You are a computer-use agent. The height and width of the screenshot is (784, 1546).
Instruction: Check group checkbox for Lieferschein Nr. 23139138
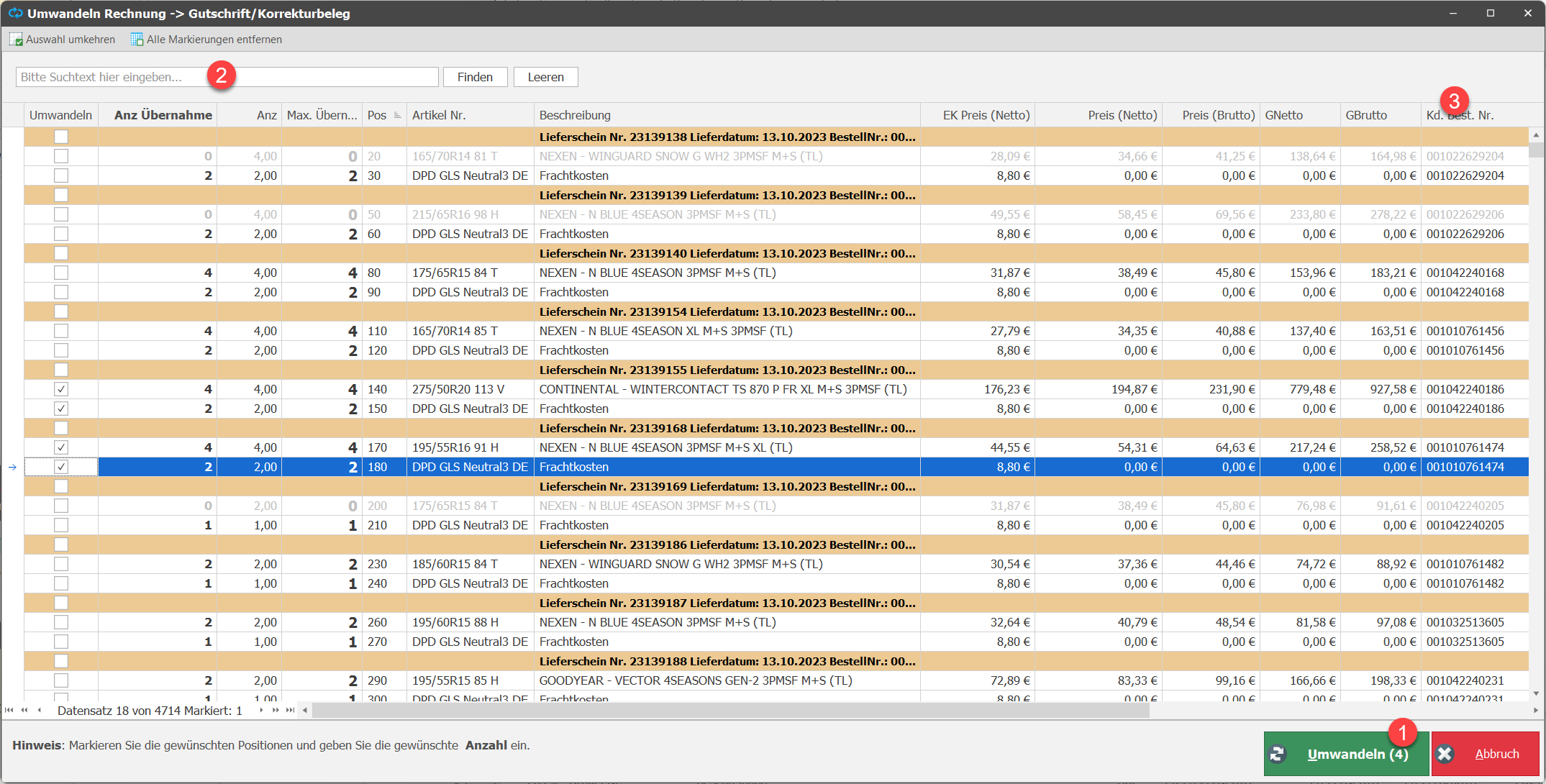click(61, 137)
